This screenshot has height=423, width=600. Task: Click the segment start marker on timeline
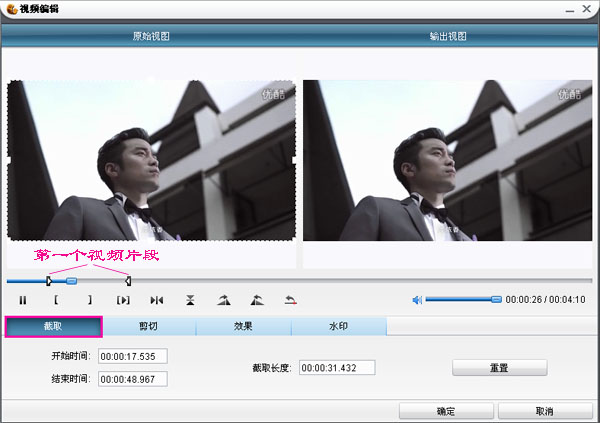coord(48,281)
